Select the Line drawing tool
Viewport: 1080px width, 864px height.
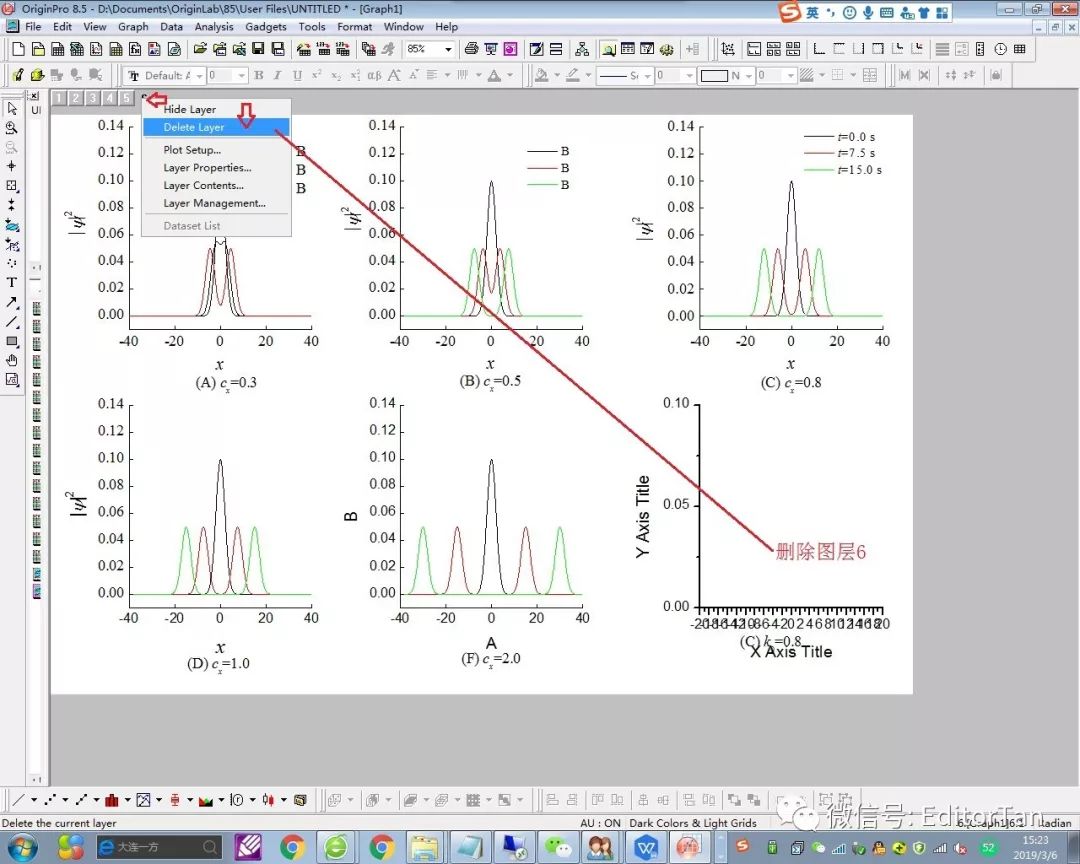(x=12, y=322)
